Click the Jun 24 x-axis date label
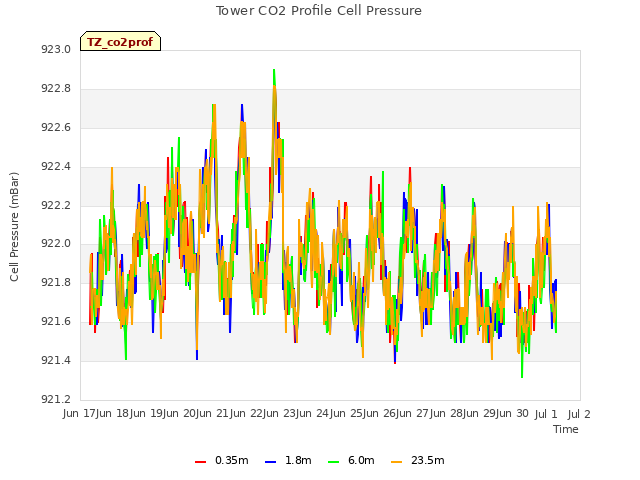Viewport: 640px width, 480px height. tap(314, 414)
